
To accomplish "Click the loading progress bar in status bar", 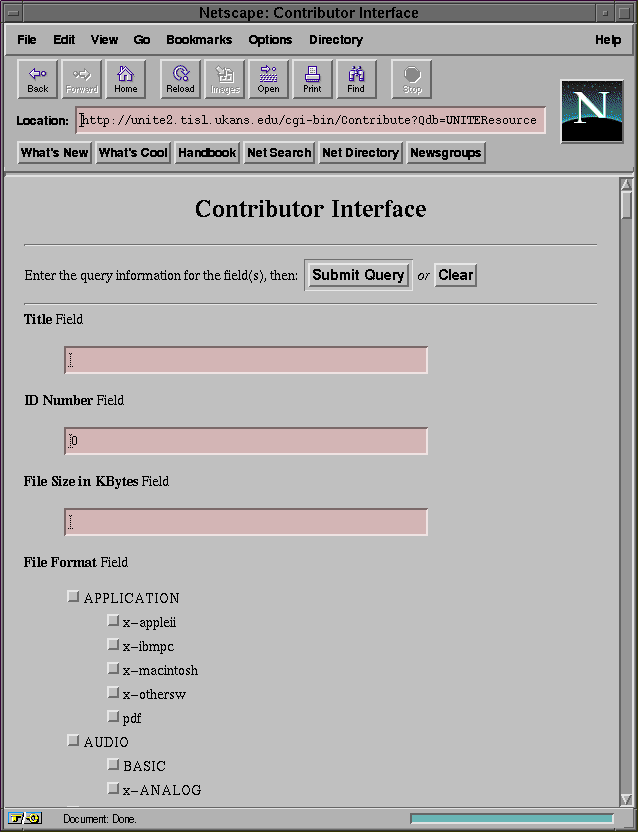I will 512,819.
